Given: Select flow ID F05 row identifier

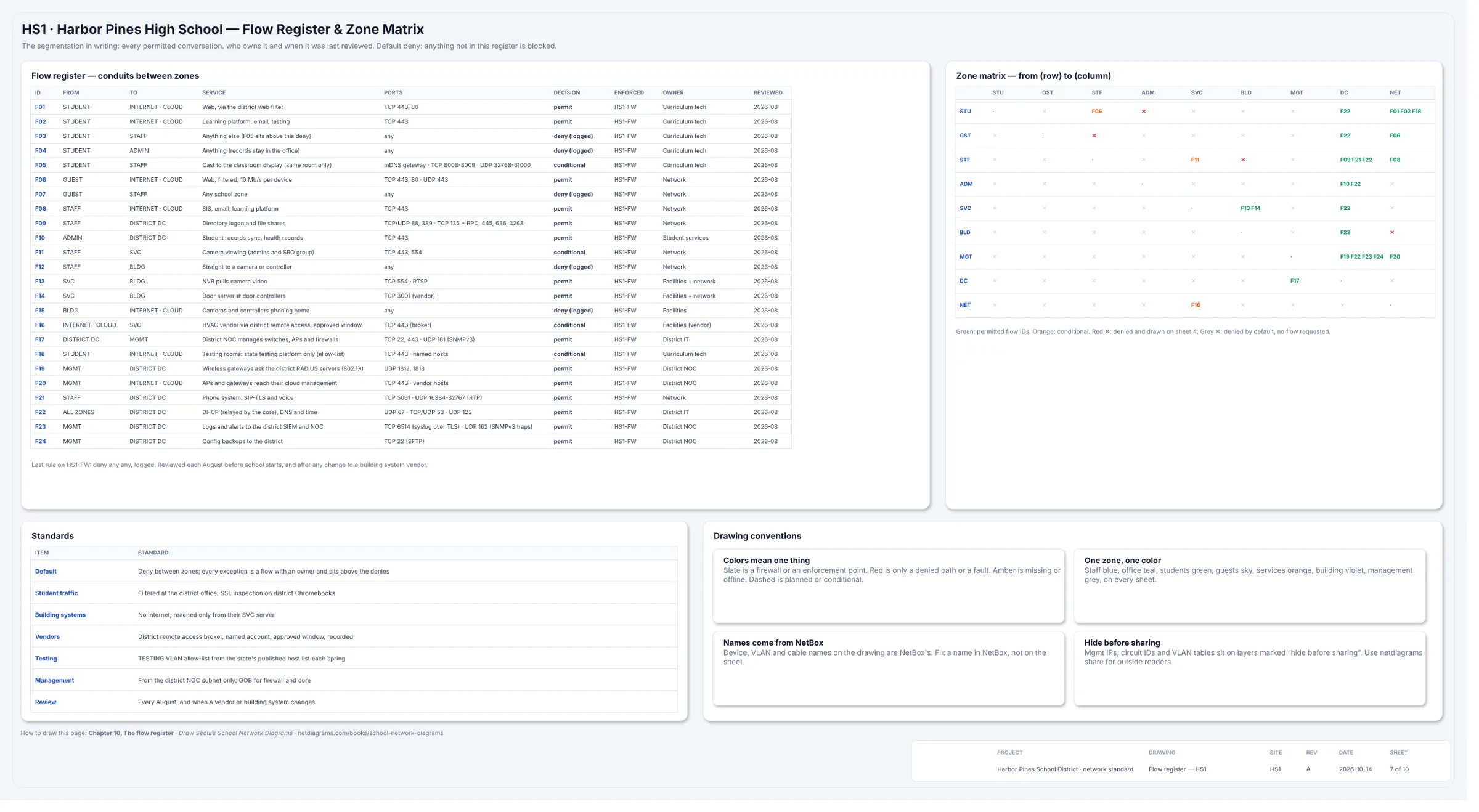Looking at the screenshot, I should coord(40,165).
